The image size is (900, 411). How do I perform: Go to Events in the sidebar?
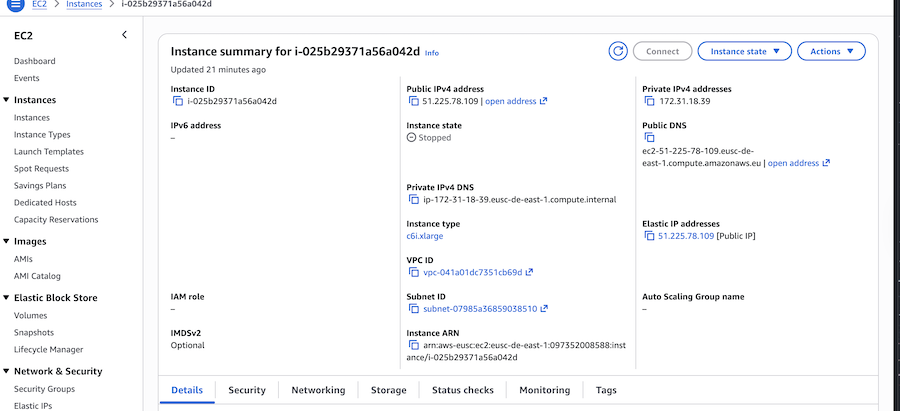point(26,78)
